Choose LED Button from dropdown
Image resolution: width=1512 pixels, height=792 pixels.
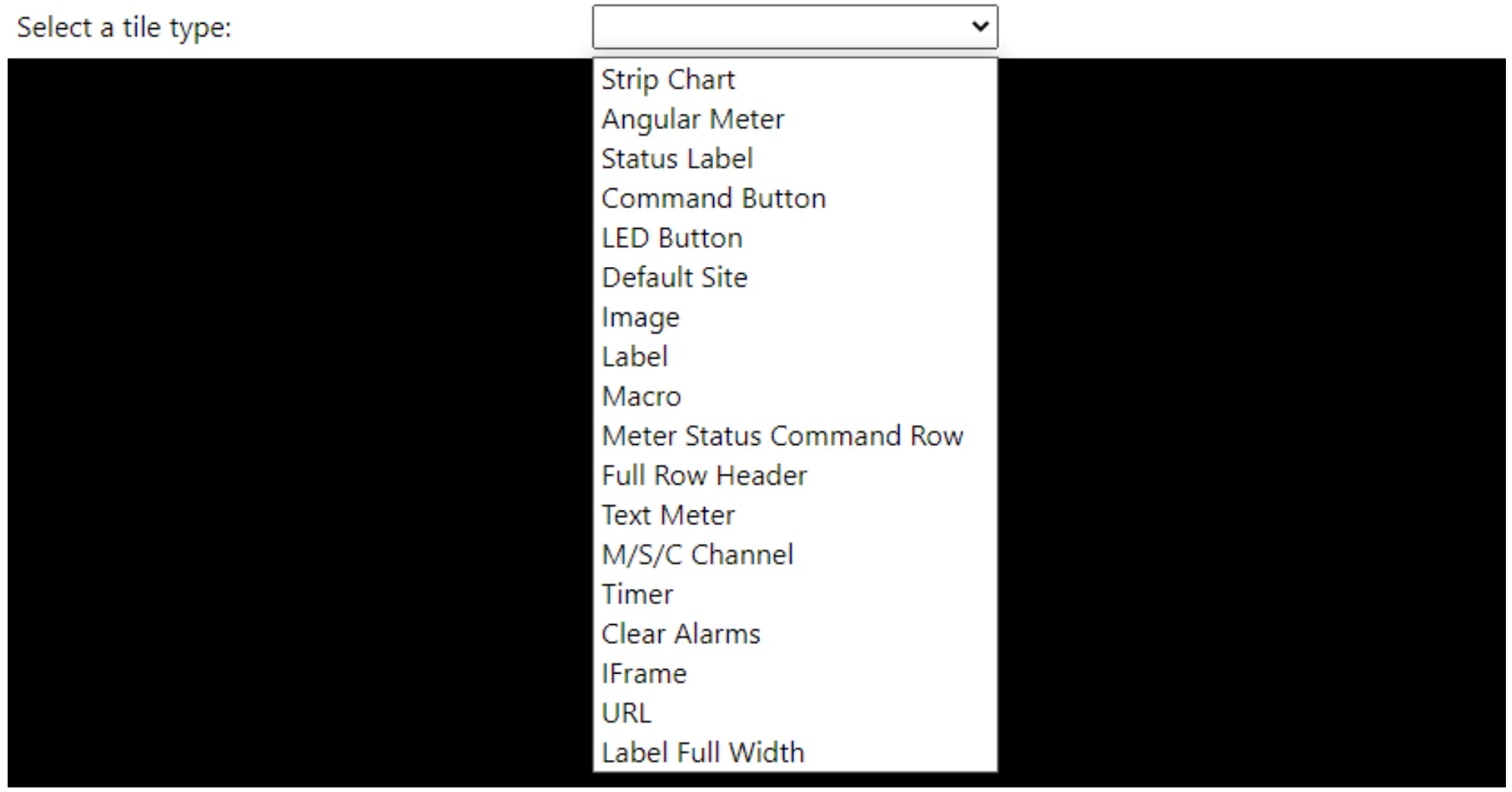(x=671, y=239)
